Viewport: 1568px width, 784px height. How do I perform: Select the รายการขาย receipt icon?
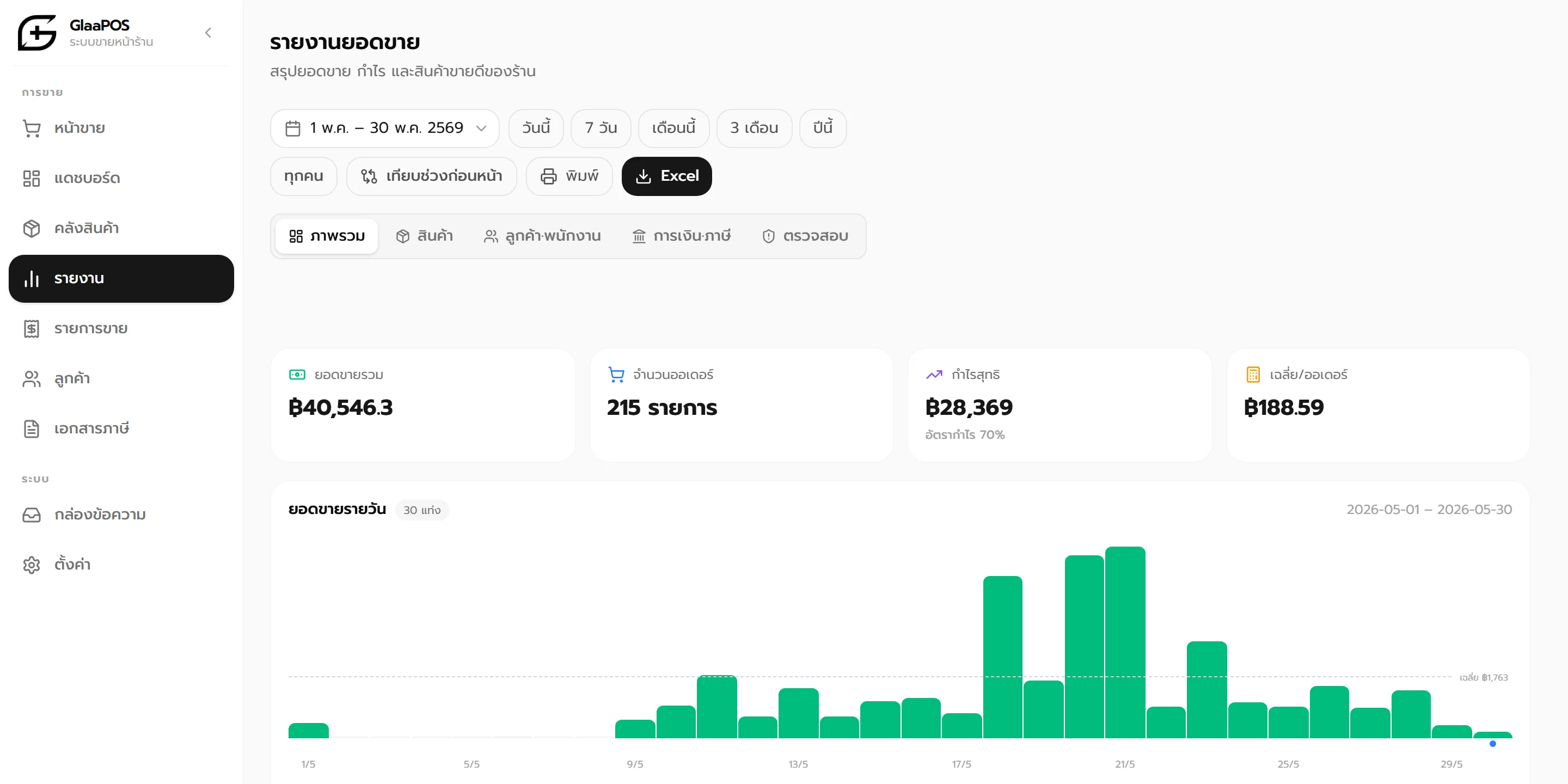coord(32,329)
